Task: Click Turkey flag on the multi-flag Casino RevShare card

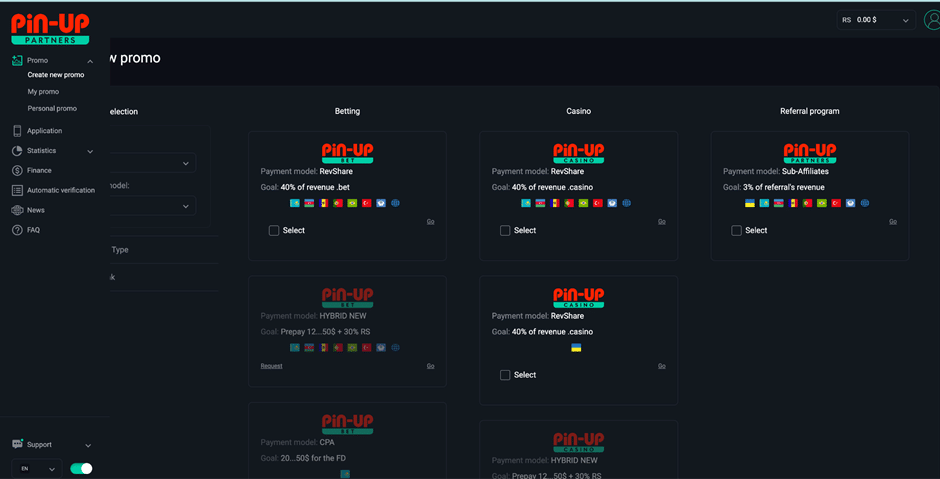Action: click(x=598, y=203)
